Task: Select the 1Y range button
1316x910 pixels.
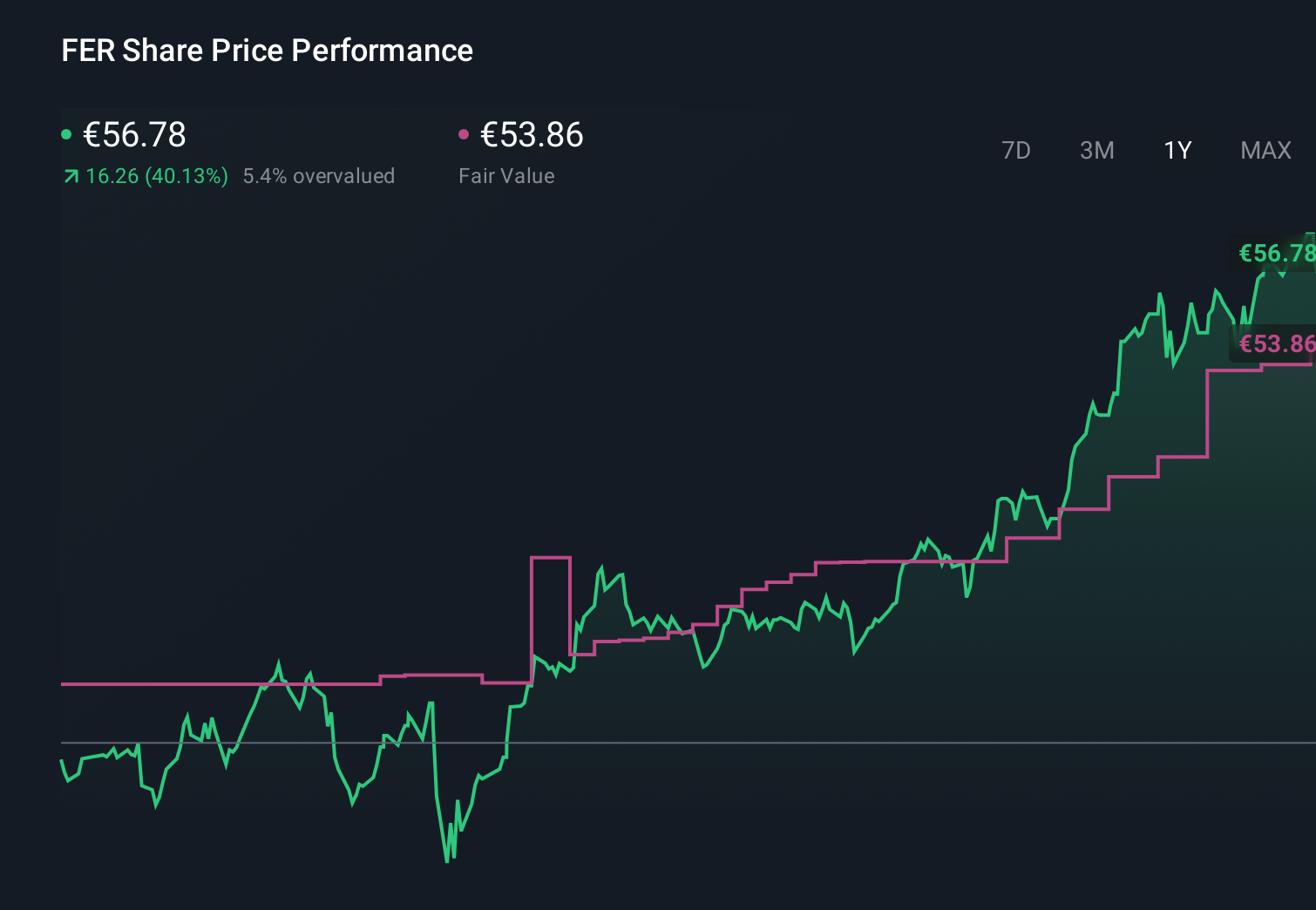Action: [x=1177, y=150]
